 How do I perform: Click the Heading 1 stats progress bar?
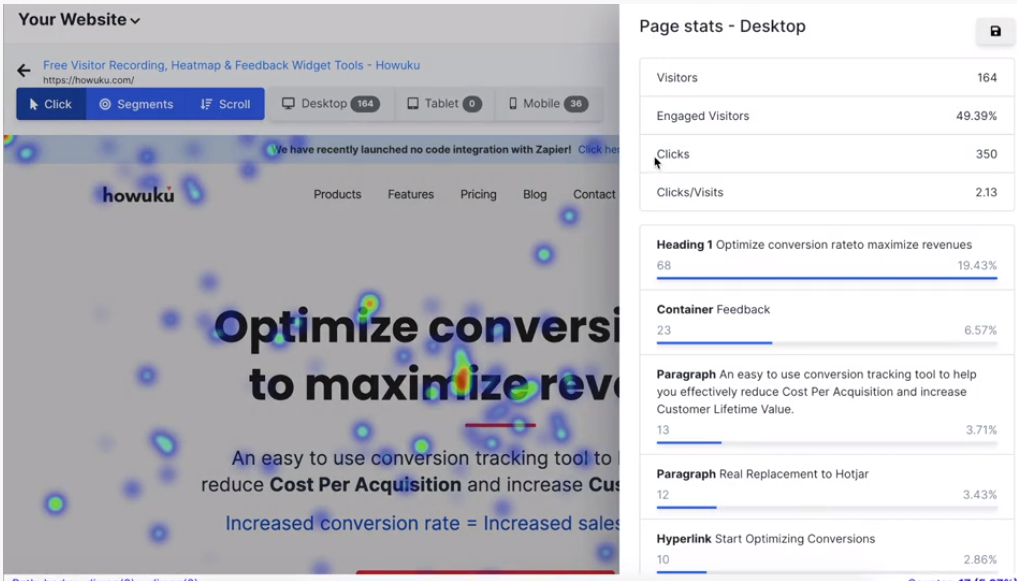(x=826, y=278)
